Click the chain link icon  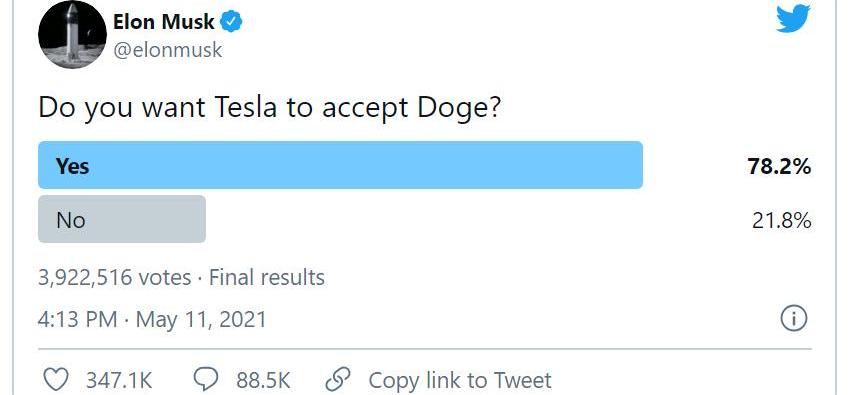tap(338, 380)
